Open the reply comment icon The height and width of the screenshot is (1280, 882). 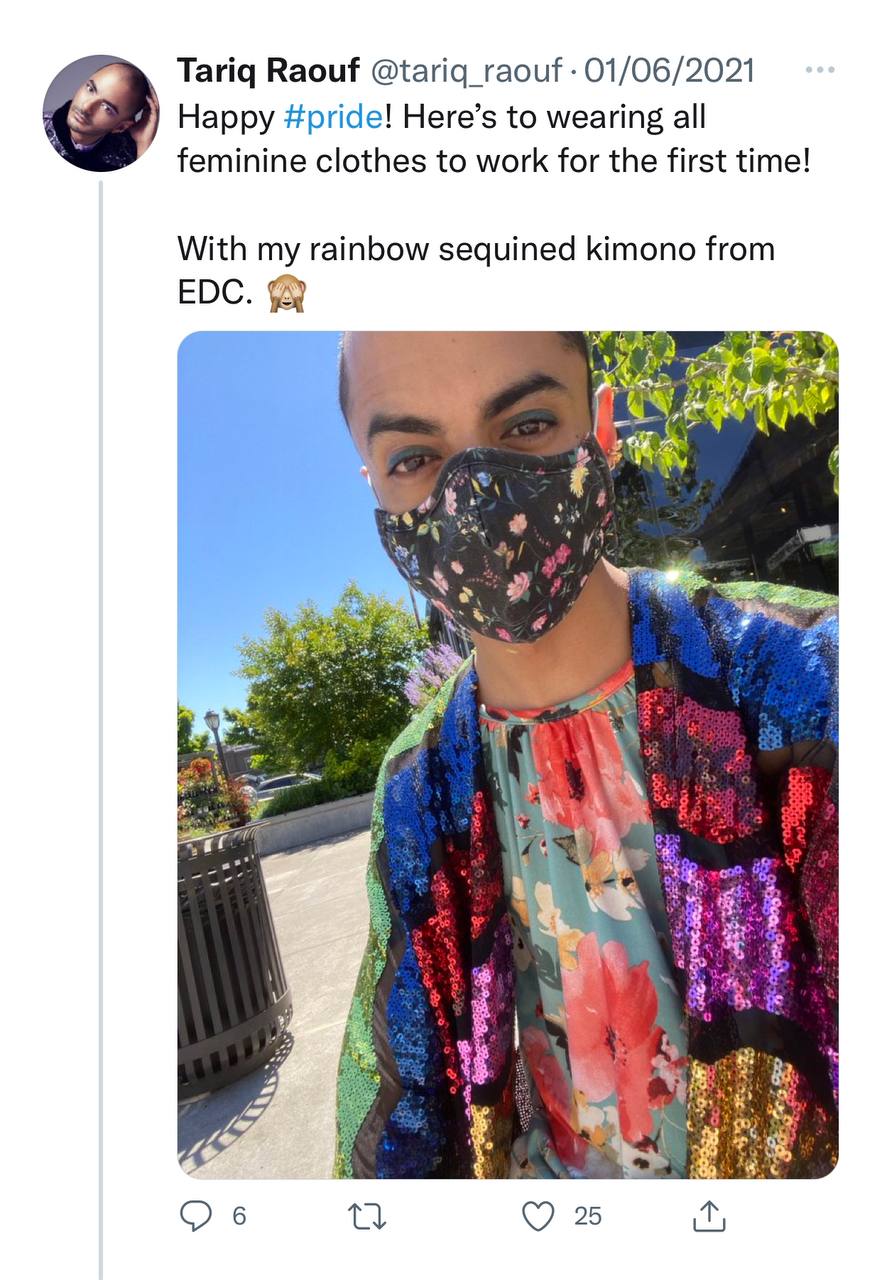(x=194, y=1215)
